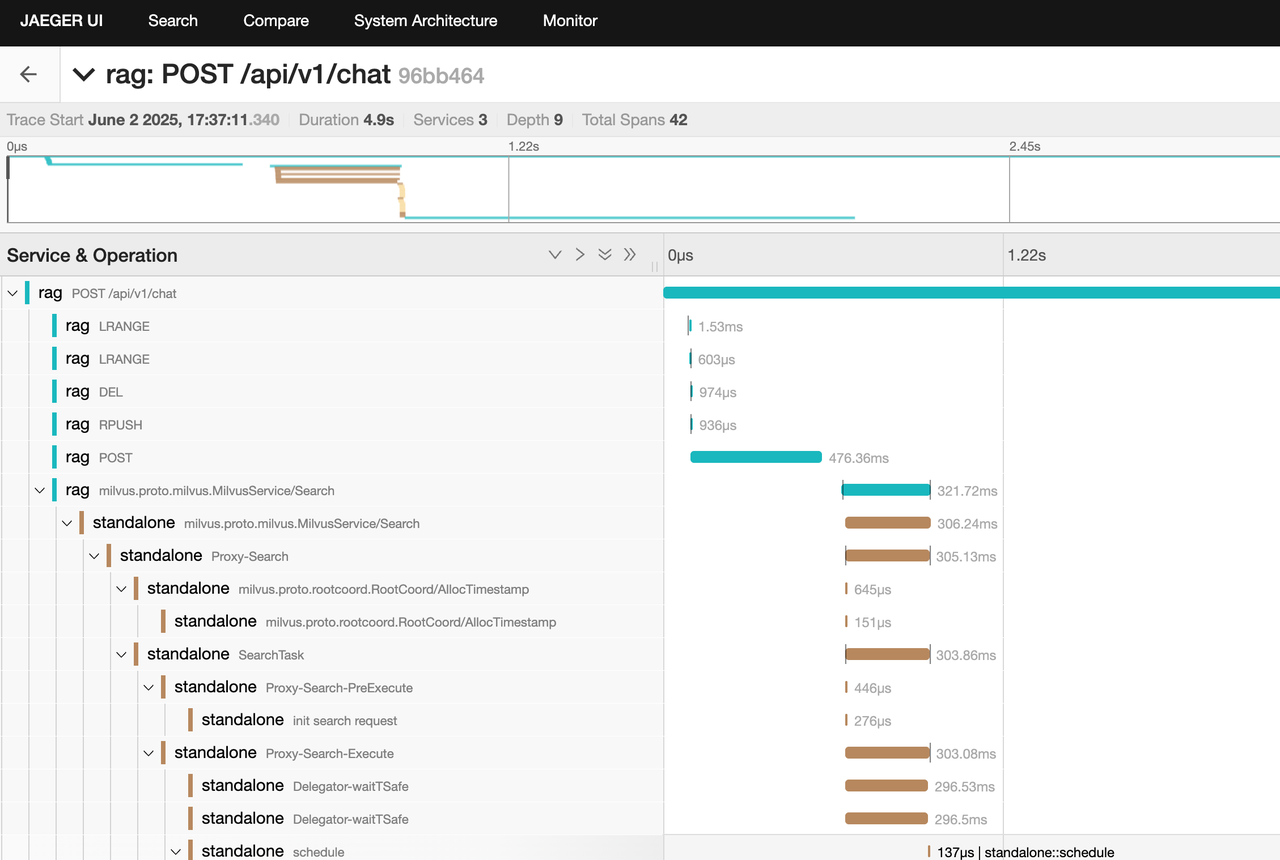Collapse the rag POST /api/v1/chat root span
The width and height of the screenshot is (1280, 860).
(13, 293)
